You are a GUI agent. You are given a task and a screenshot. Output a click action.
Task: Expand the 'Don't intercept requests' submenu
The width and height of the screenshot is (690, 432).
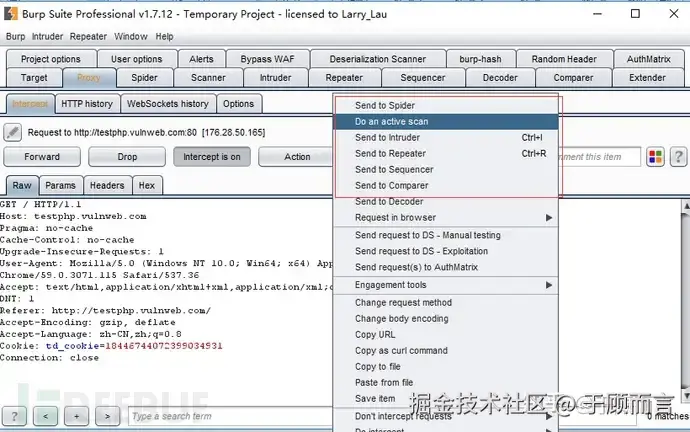[445, 416]
